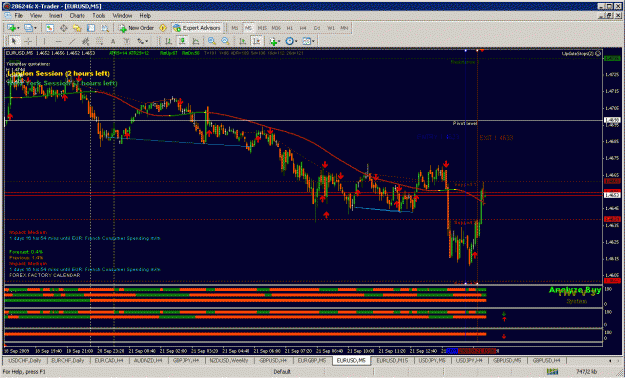Switch chart to Line Chart
625x378 pixels.
point(196,41)
